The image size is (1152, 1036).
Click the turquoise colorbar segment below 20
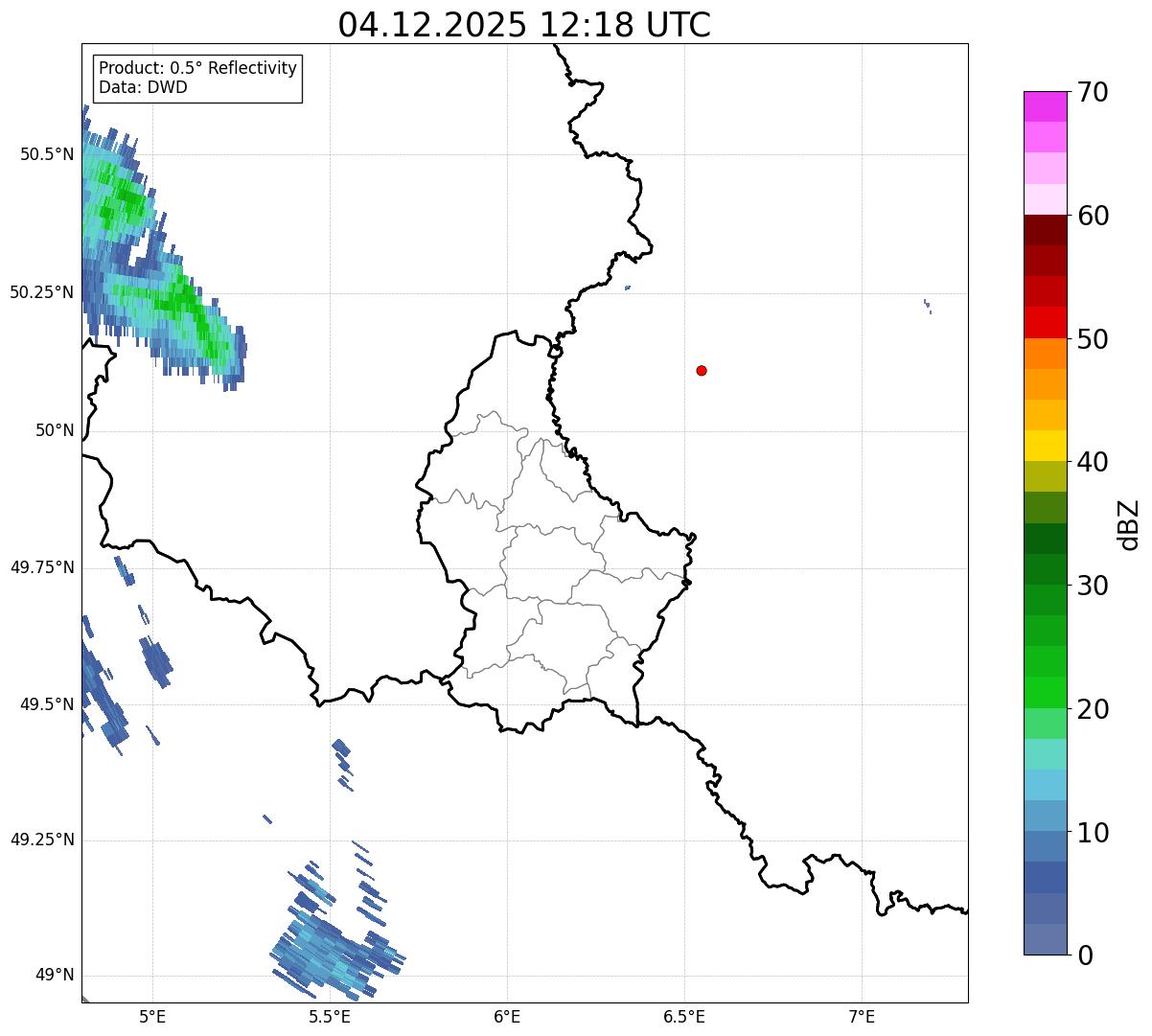1045,754
